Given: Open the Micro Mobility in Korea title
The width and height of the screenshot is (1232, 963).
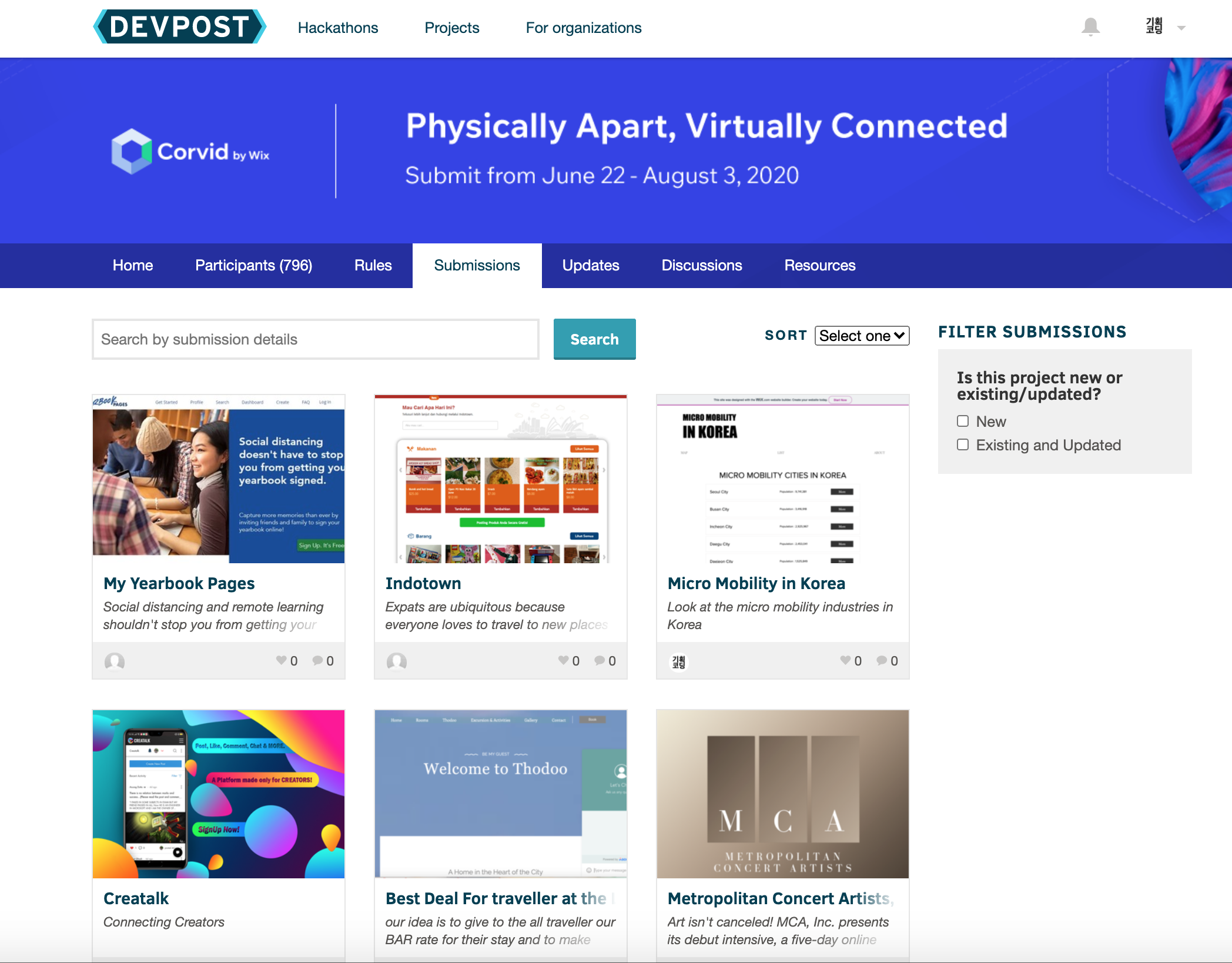Looking at the screenshot, I should [x=756, y=583].
